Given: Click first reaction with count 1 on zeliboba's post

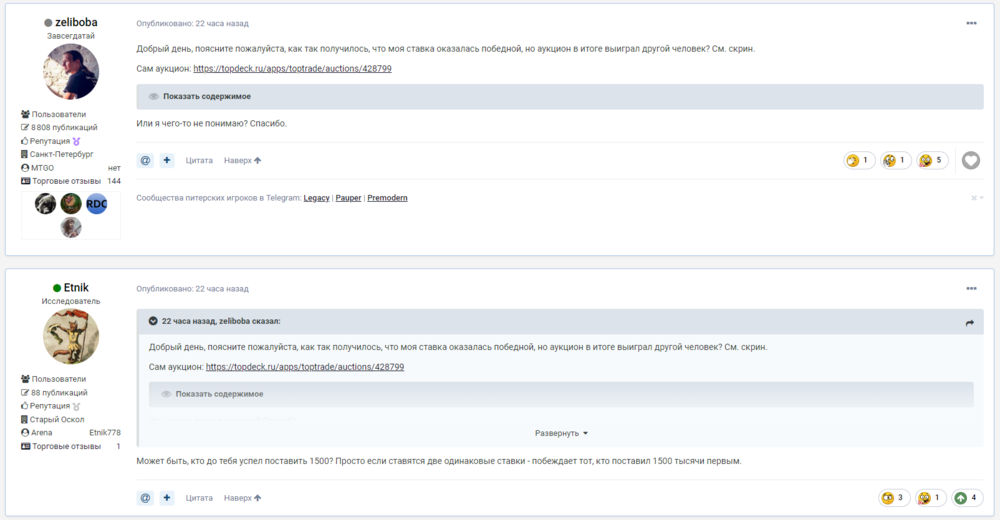Looking at the screenshot, I should pyautogui.click(x=859, y=160).
